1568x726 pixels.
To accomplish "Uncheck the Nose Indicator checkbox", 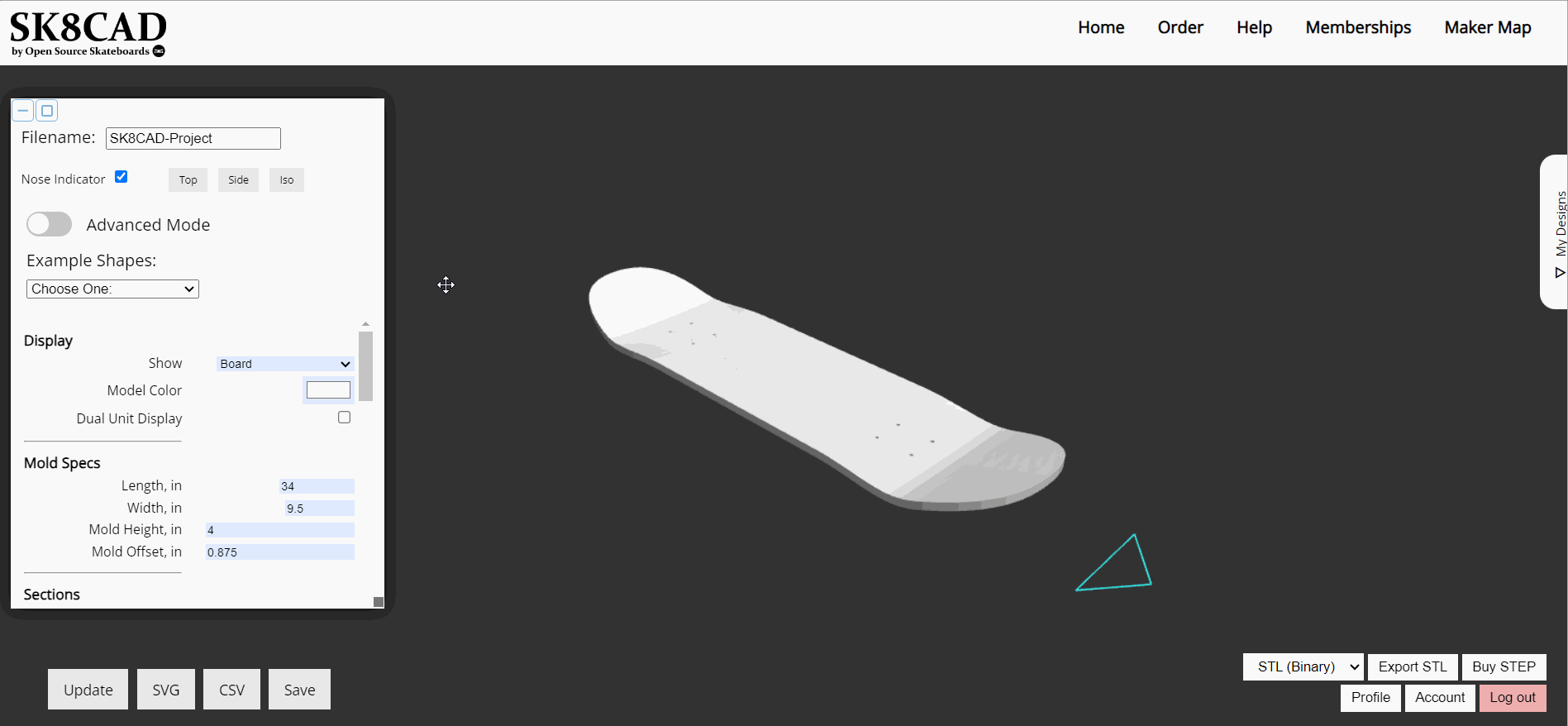I will click(122, 177).
